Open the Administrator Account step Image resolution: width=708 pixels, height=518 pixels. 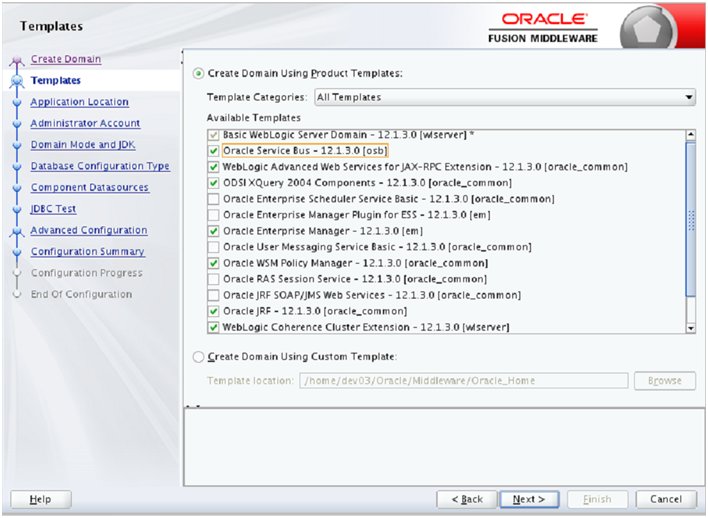click(85, 123)
